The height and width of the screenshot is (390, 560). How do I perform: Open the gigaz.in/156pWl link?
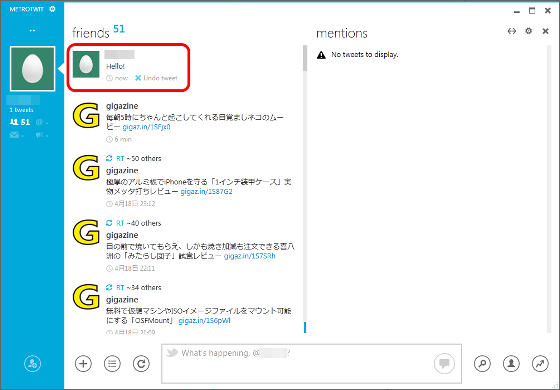[204, 320]
